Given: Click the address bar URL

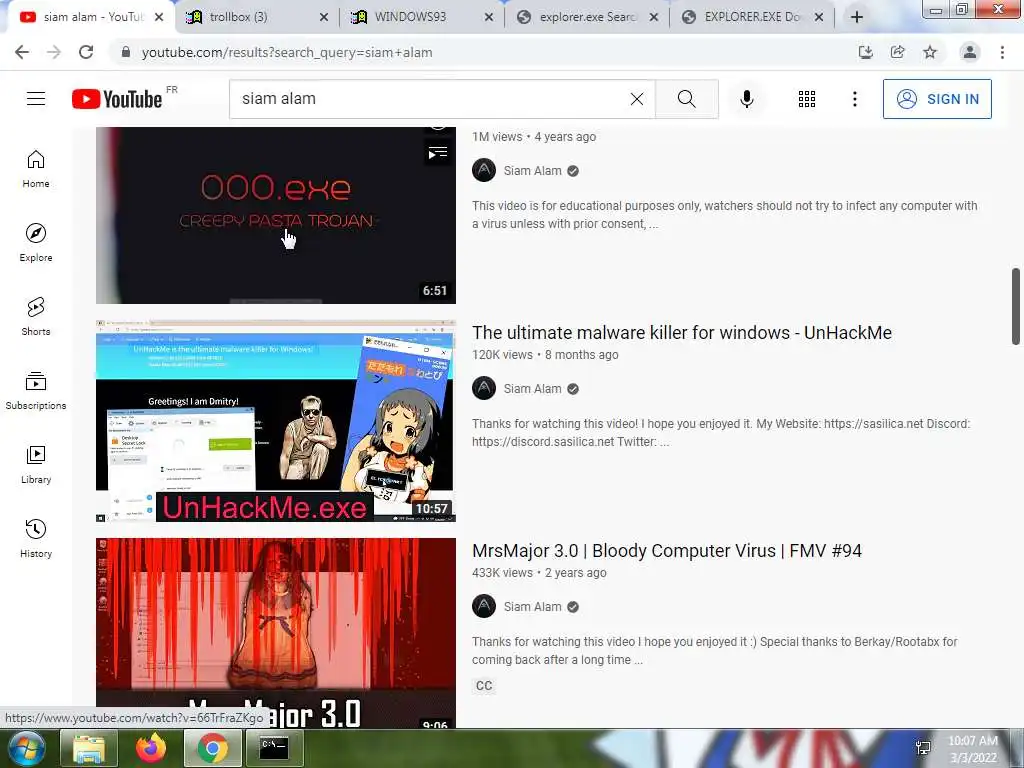Looking at the screenshot, I should [x=287, y=52].
